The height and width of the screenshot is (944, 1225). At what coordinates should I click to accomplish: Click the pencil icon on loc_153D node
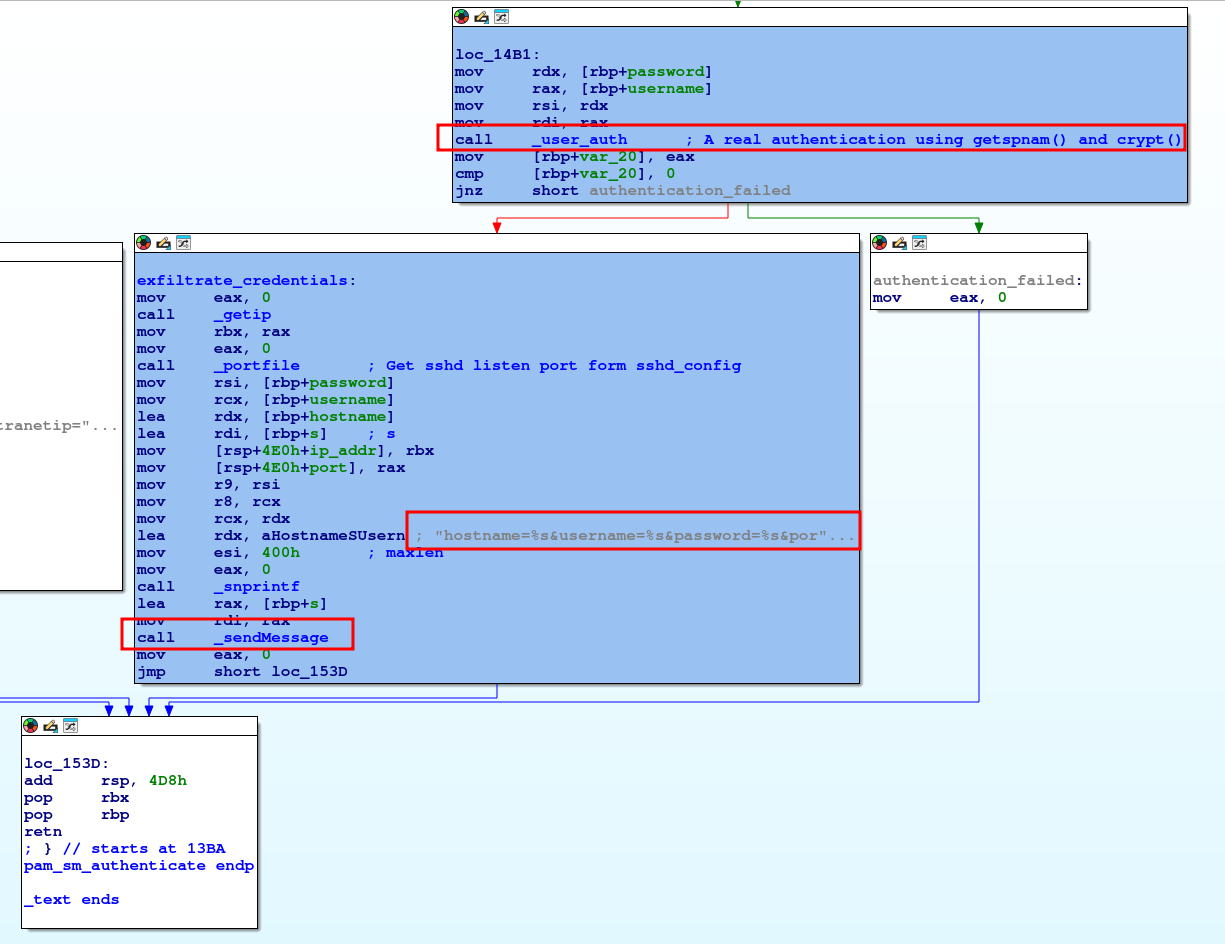tap(51, 726)
